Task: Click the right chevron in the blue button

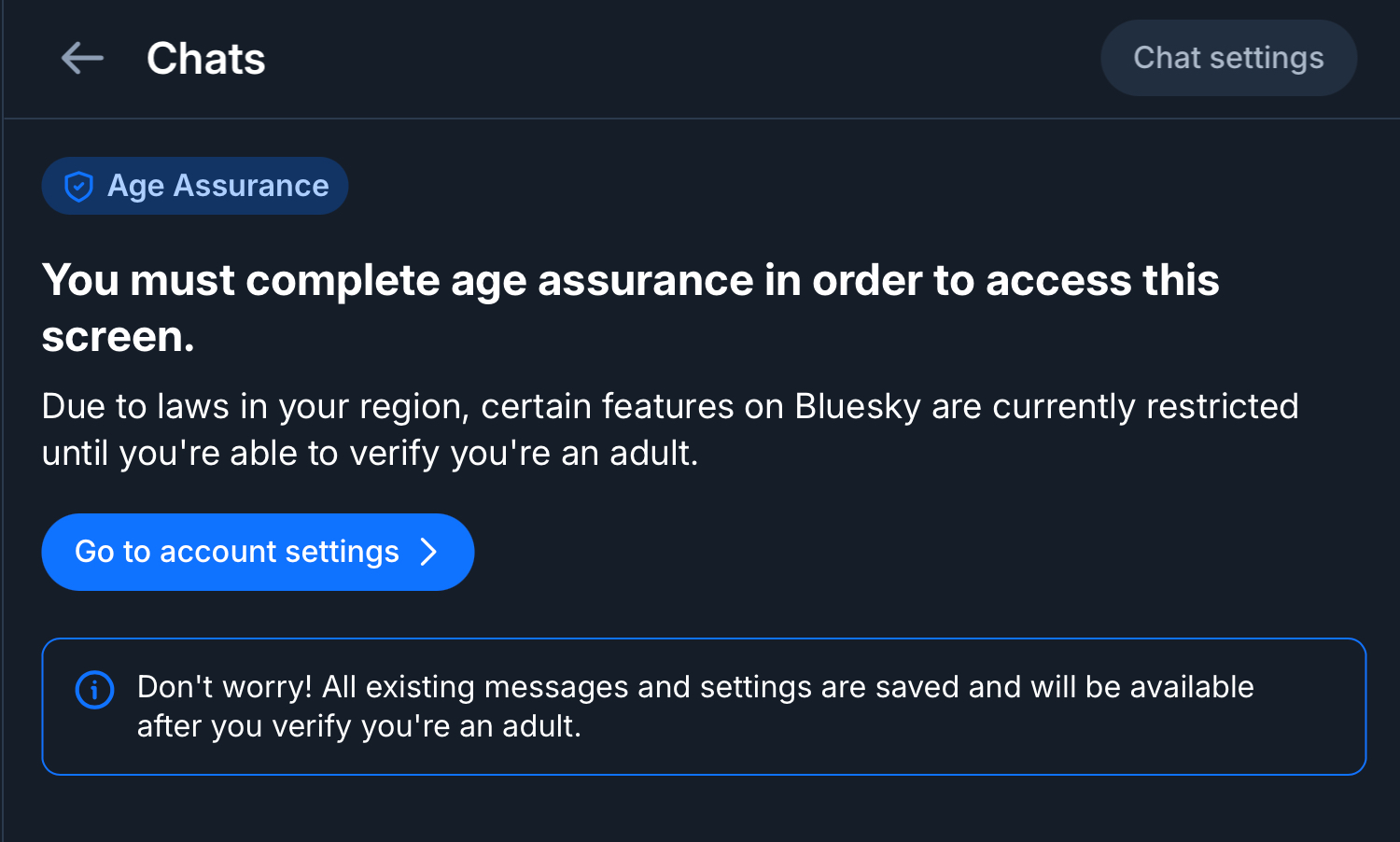Action: coord(428,552)
